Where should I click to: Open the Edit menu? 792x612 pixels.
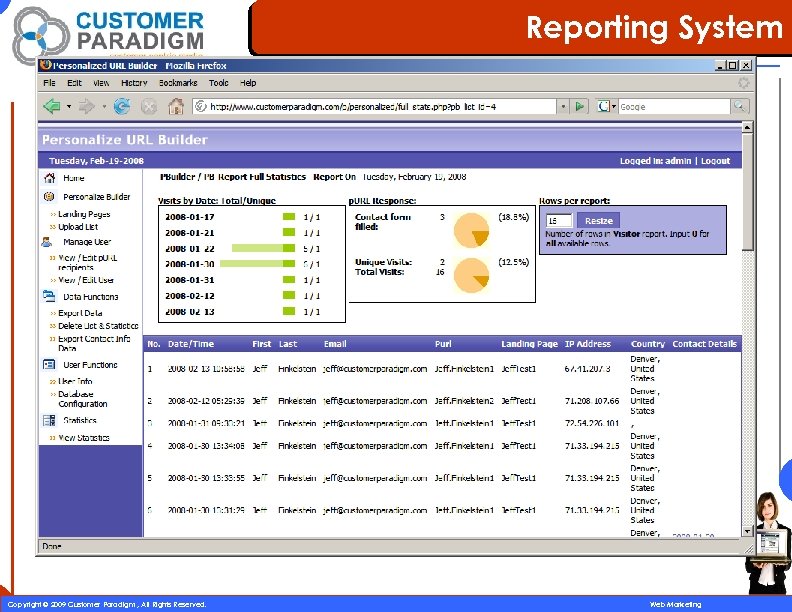click(x=74, y=83)
